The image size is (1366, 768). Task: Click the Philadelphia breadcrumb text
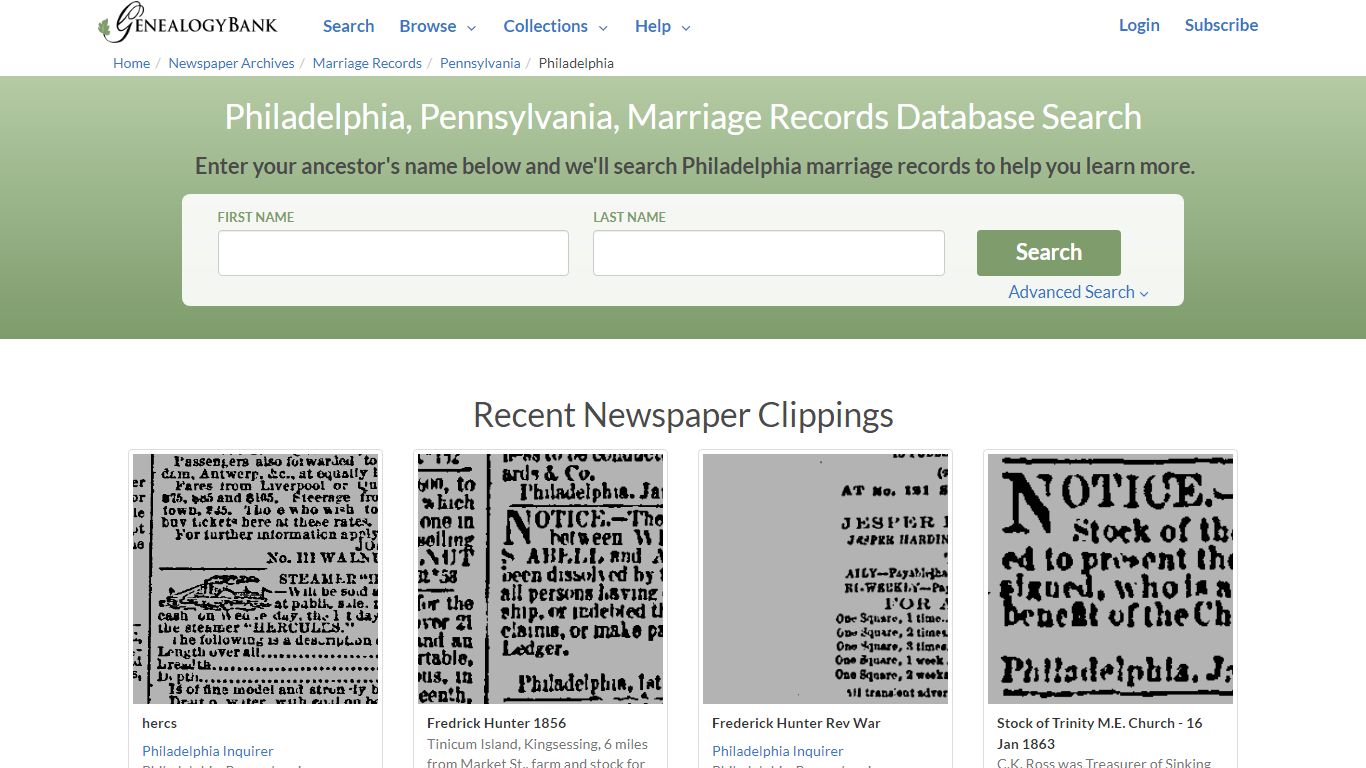coord(576,63)
